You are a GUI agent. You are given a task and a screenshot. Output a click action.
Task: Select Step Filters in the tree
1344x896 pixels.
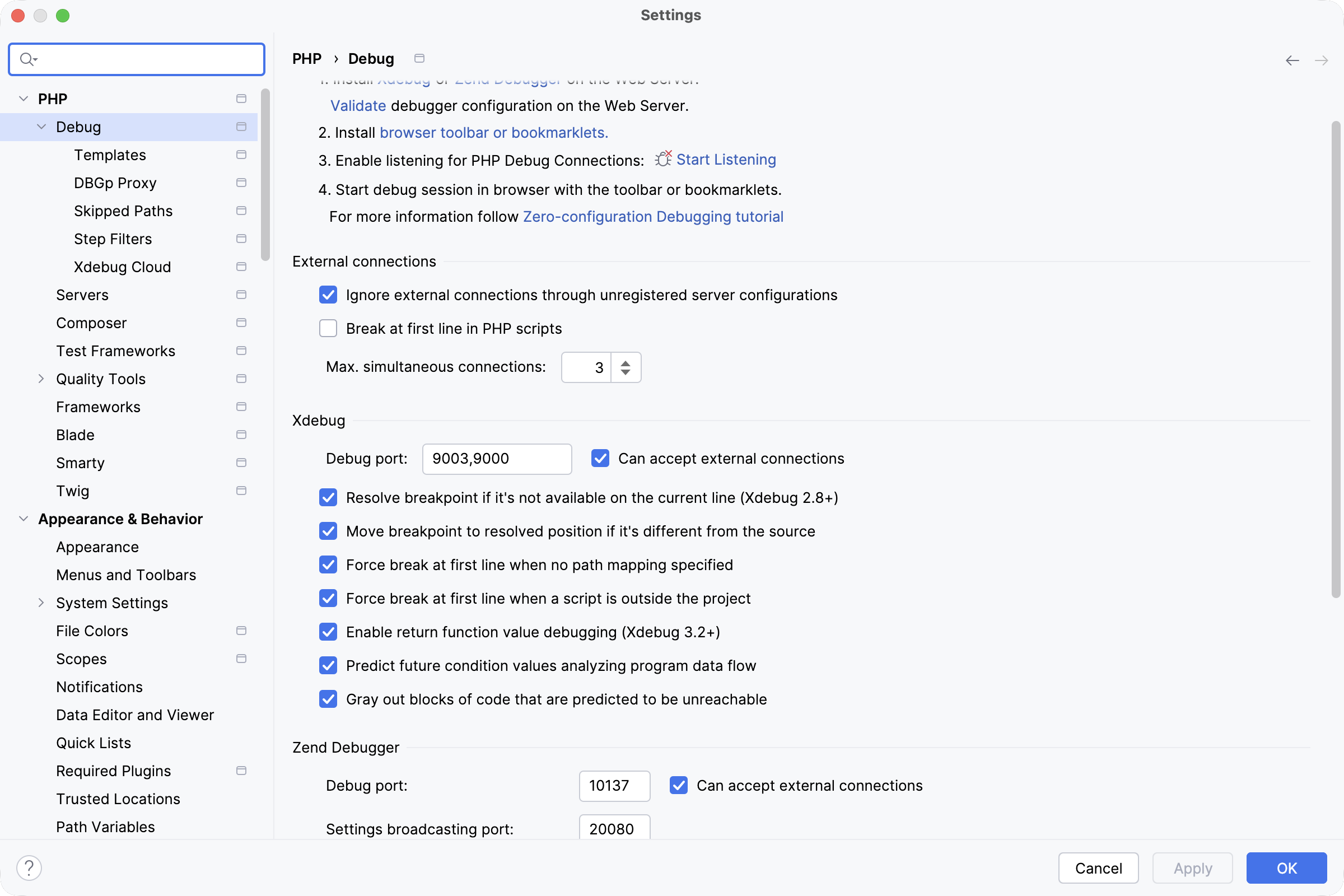pyautogui.click(x=113, y=239)
